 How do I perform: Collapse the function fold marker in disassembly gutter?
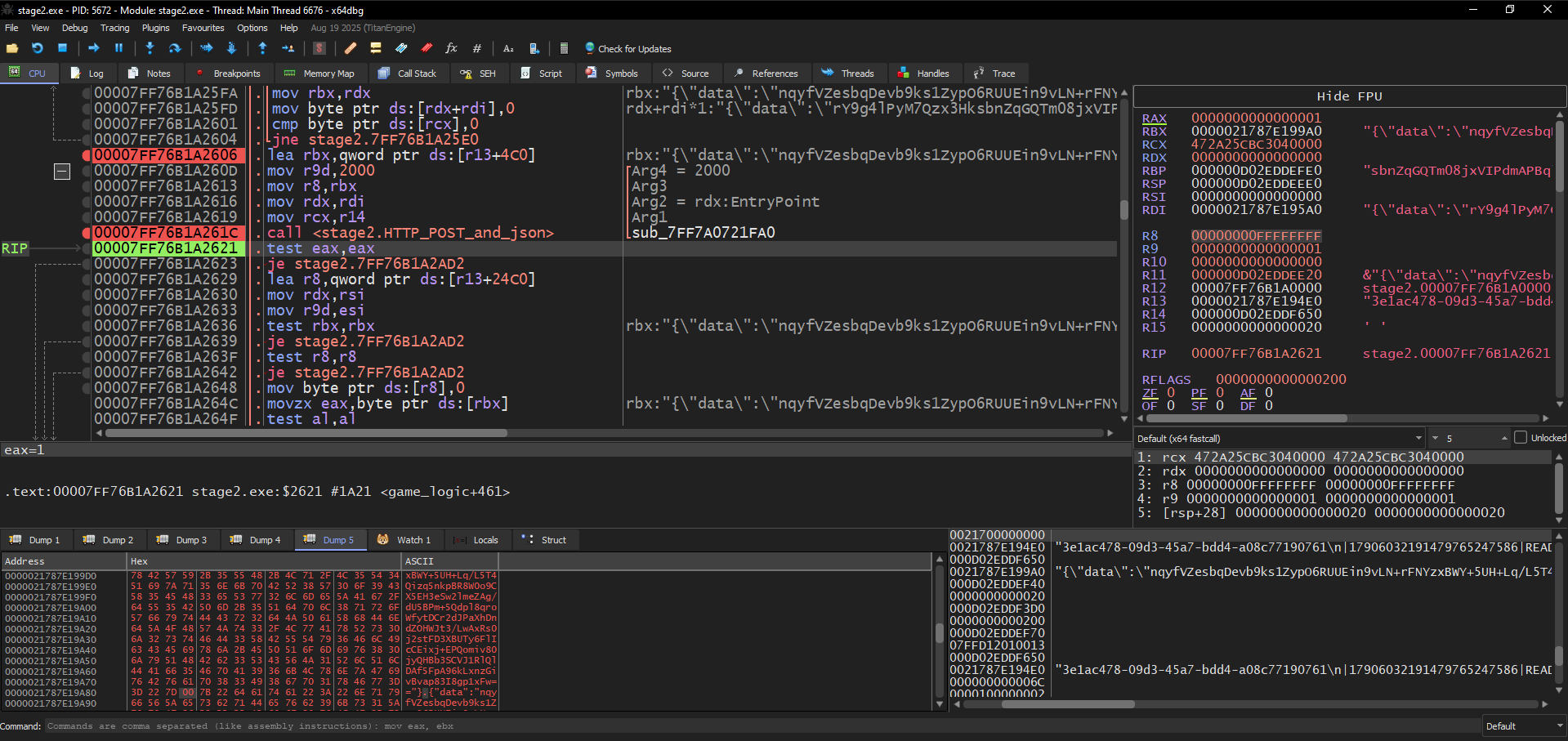62,172
